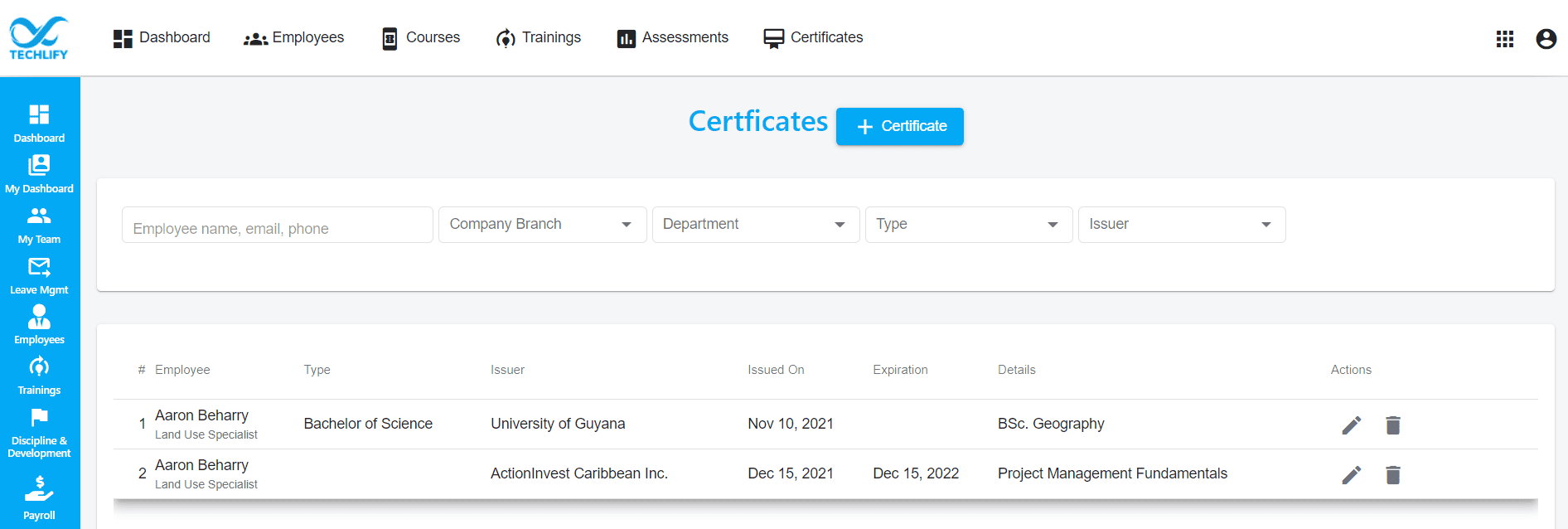Image resolution: width=1568 pixels, height=529 pixels.
Task: Click the Type column header
Action: coord(317,370)
